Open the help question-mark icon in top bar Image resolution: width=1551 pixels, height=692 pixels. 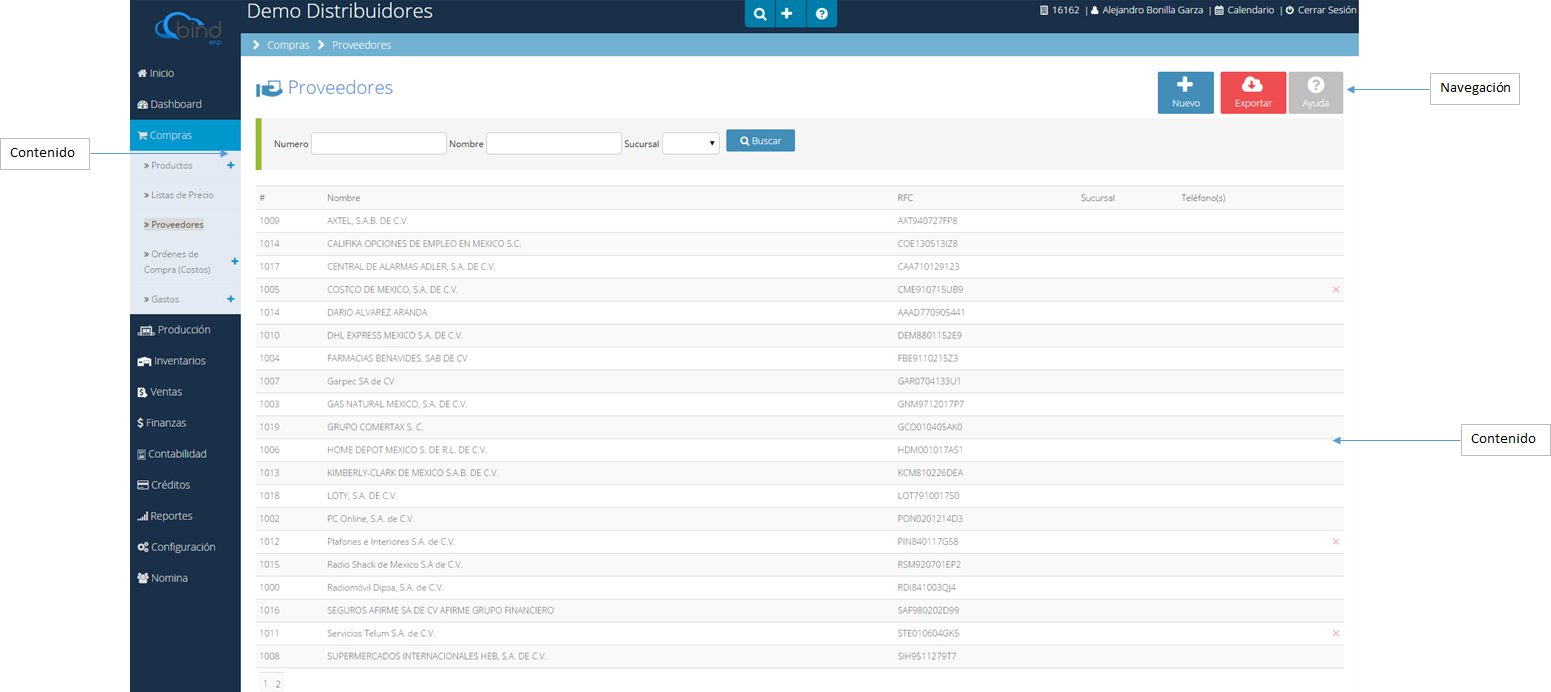[821, 14]
